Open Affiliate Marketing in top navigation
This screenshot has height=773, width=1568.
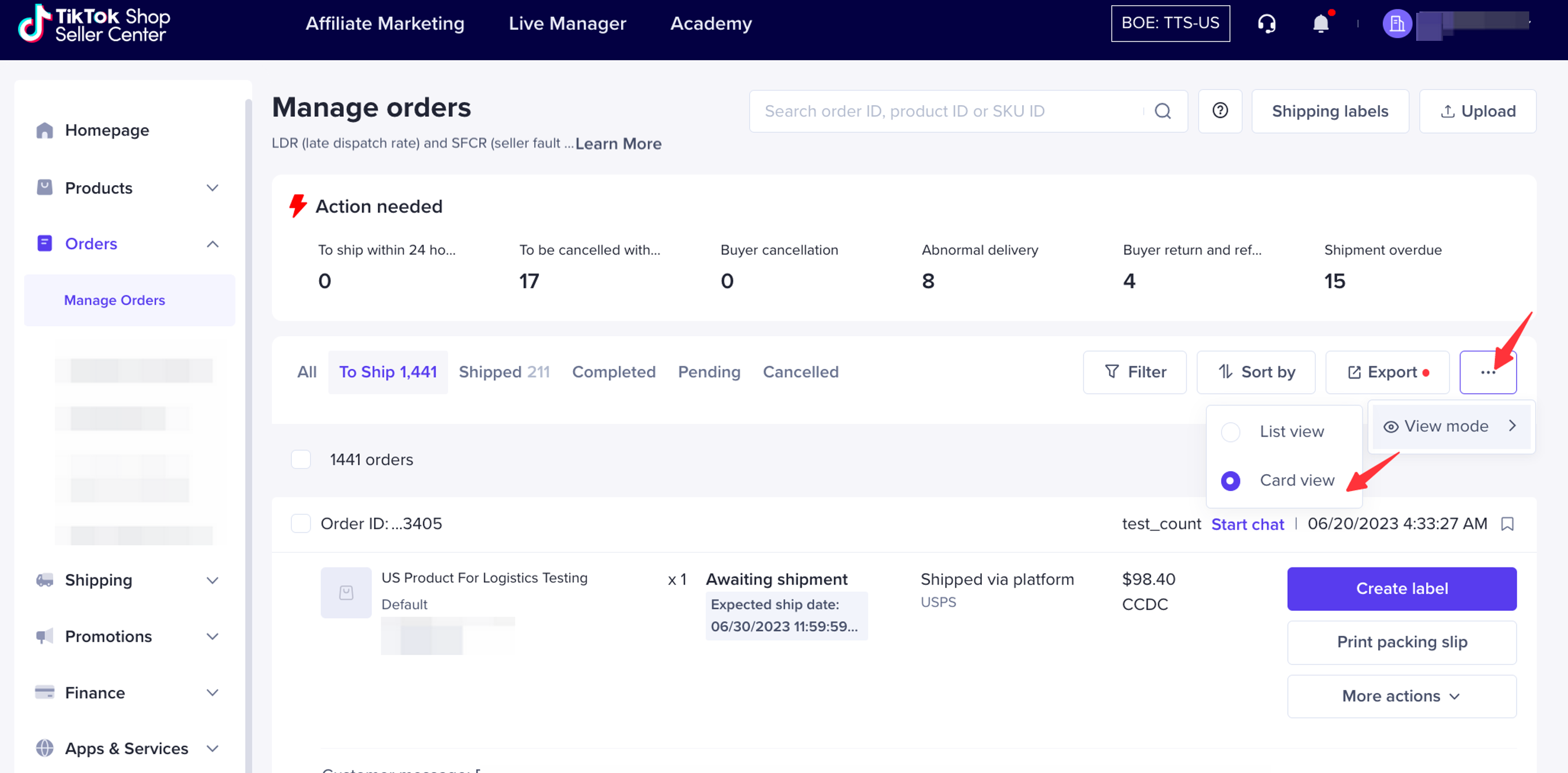pyautogui.click(x=385, y=24)
